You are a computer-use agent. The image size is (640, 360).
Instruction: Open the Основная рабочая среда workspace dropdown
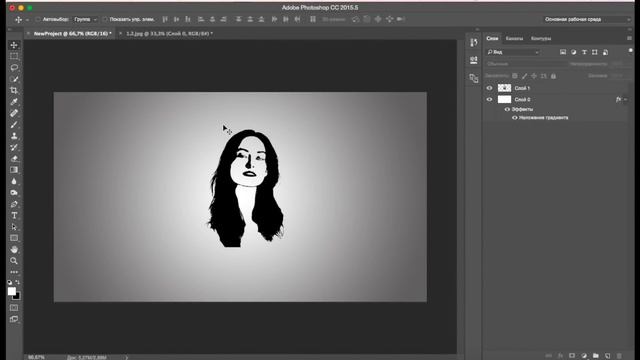click(x=587, y=19)
